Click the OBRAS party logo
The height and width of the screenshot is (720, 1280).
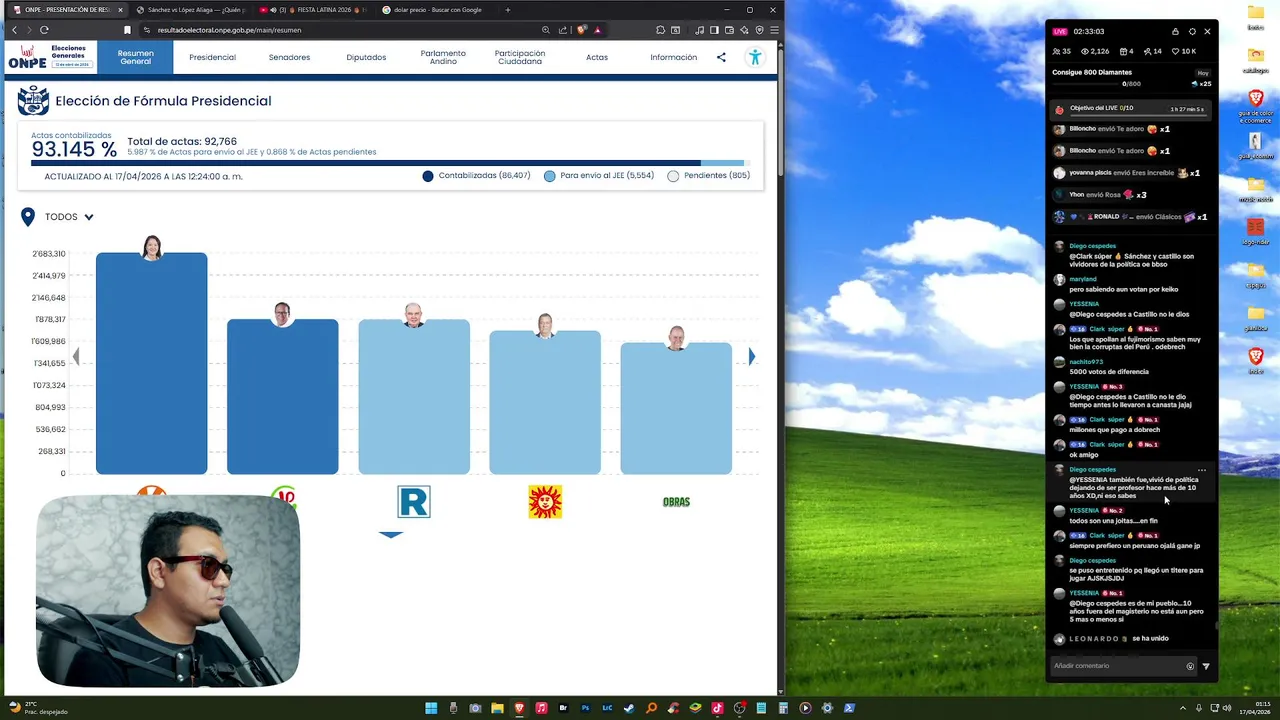676,501
